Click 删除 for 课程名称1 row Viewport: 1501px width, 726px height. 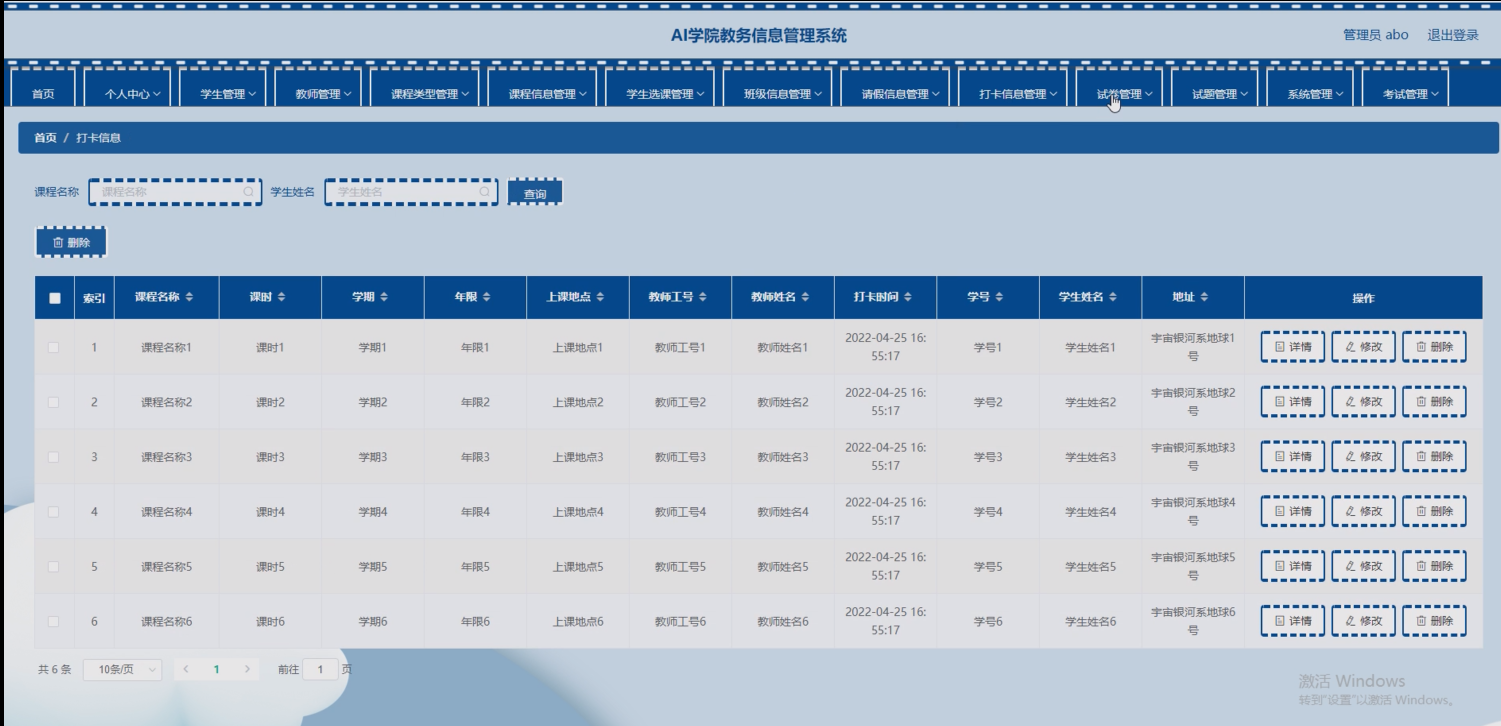[1434, 347]
